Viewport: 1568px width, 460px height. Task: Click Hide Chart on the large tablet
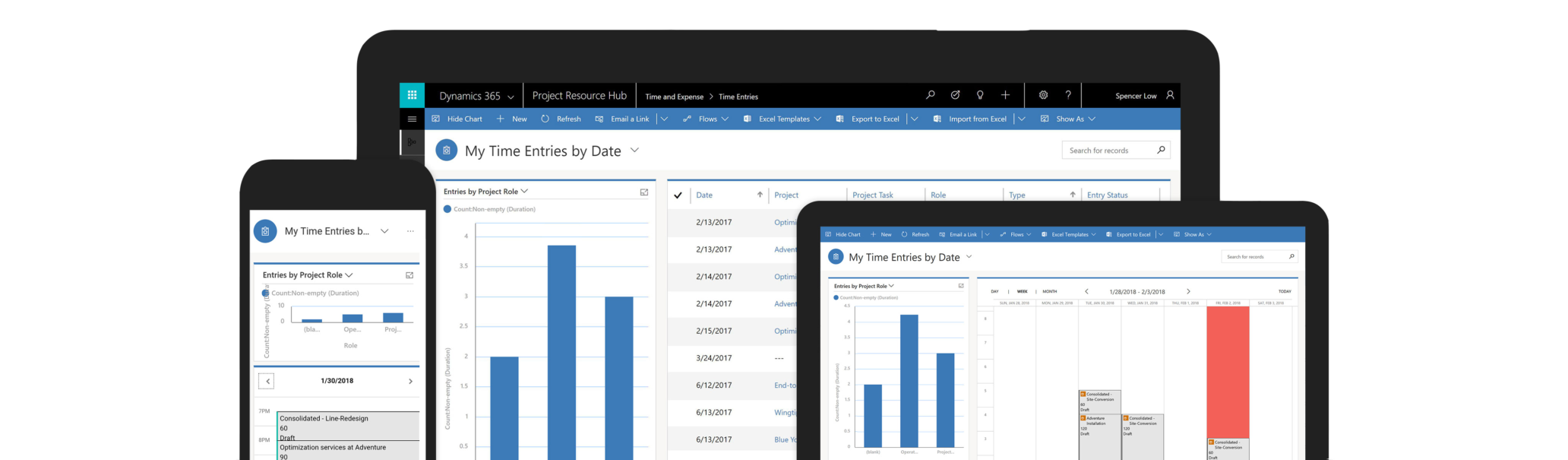pyautogui.click(x=457, y=119)
